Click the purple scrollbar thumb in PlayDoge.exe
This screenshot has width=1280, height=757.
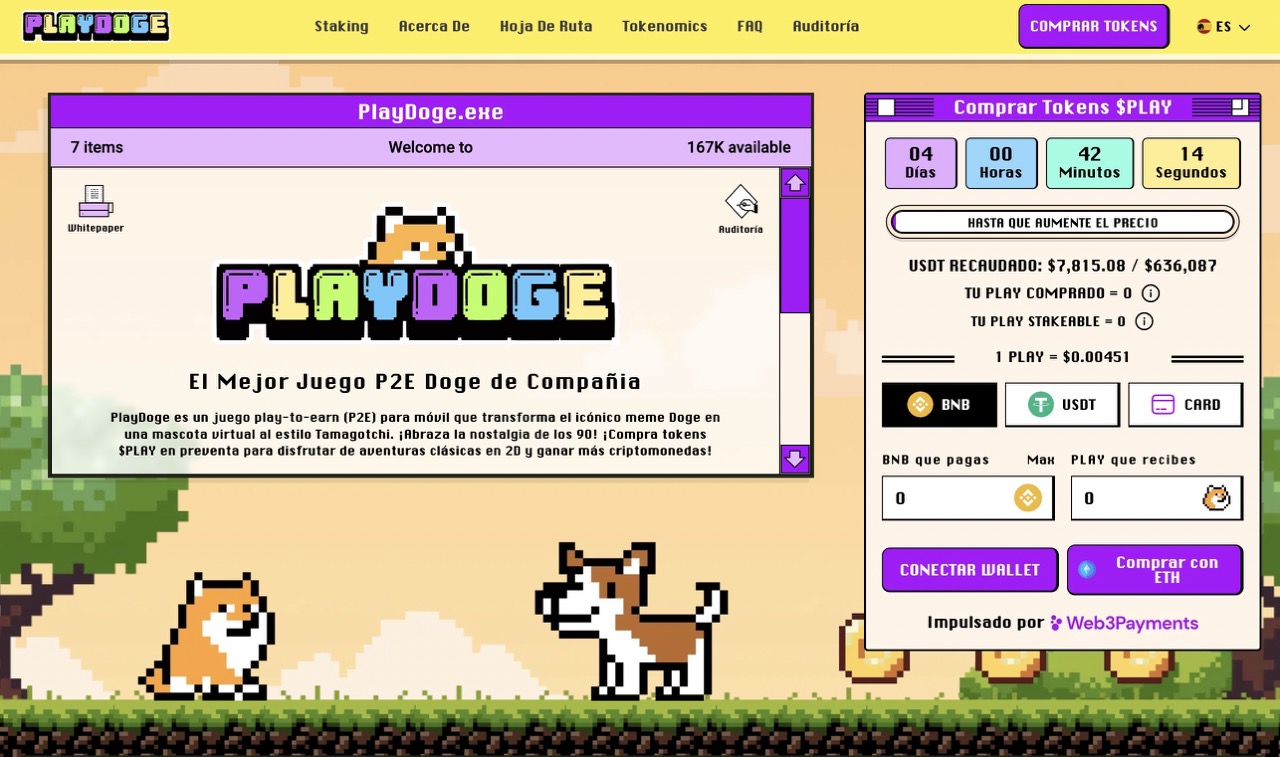(x=795, y=256)
